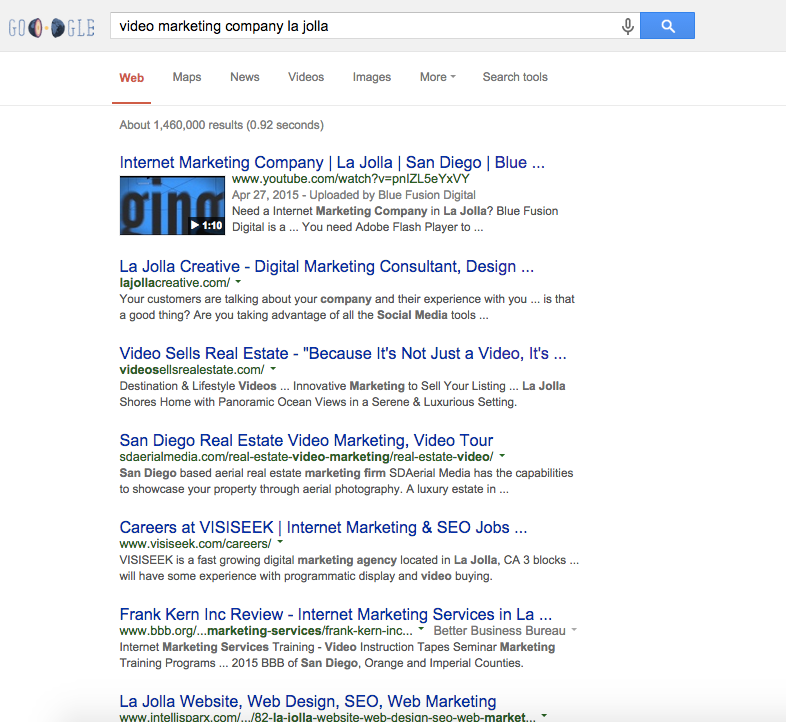Viewport: 786px width, 722px height.
Task: Expand arrow next to intellisparx.com URL
Action: pos(544,715)
